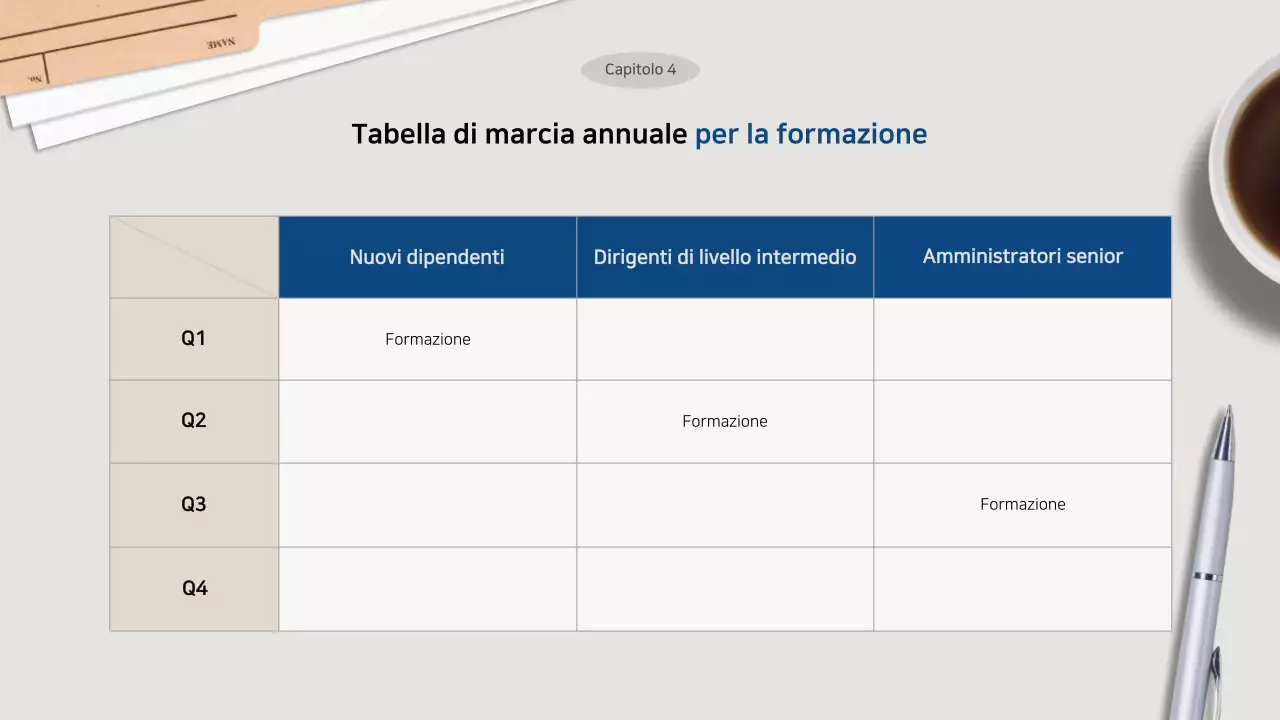This screenshot has width=1280, height=720.
Task: Select the highlighted phrase per la formazione
Action: (811, 133)
